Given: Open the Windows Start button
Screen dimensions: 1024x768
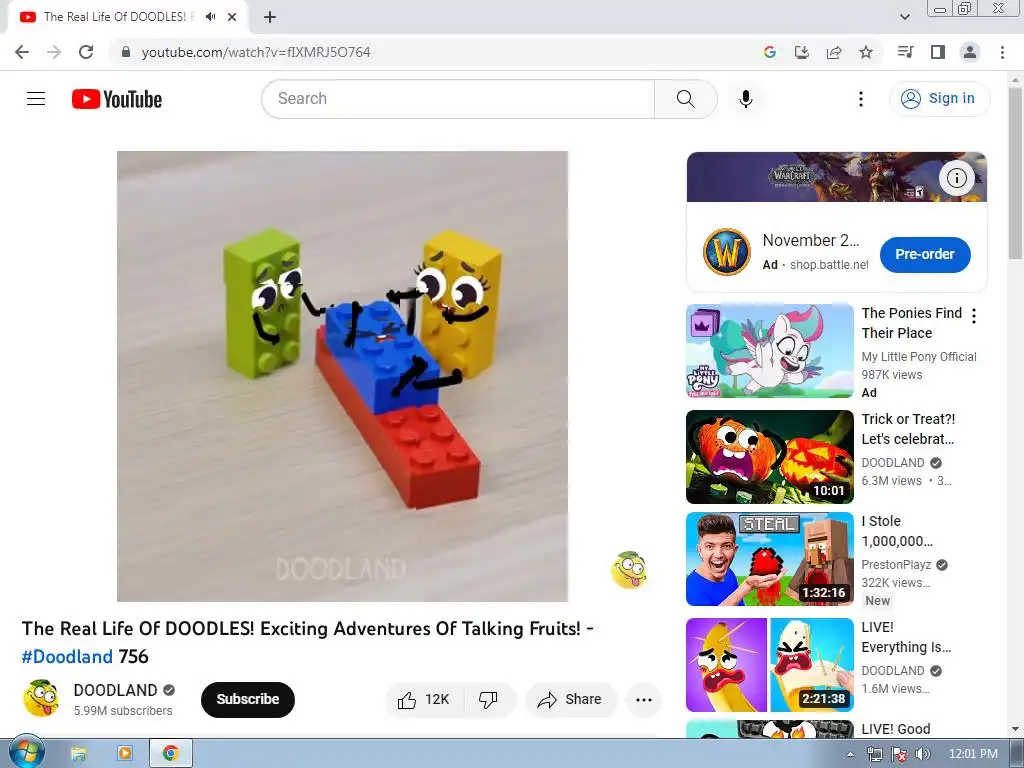Looking at the screenshot, I should click(x=26, y=753).
